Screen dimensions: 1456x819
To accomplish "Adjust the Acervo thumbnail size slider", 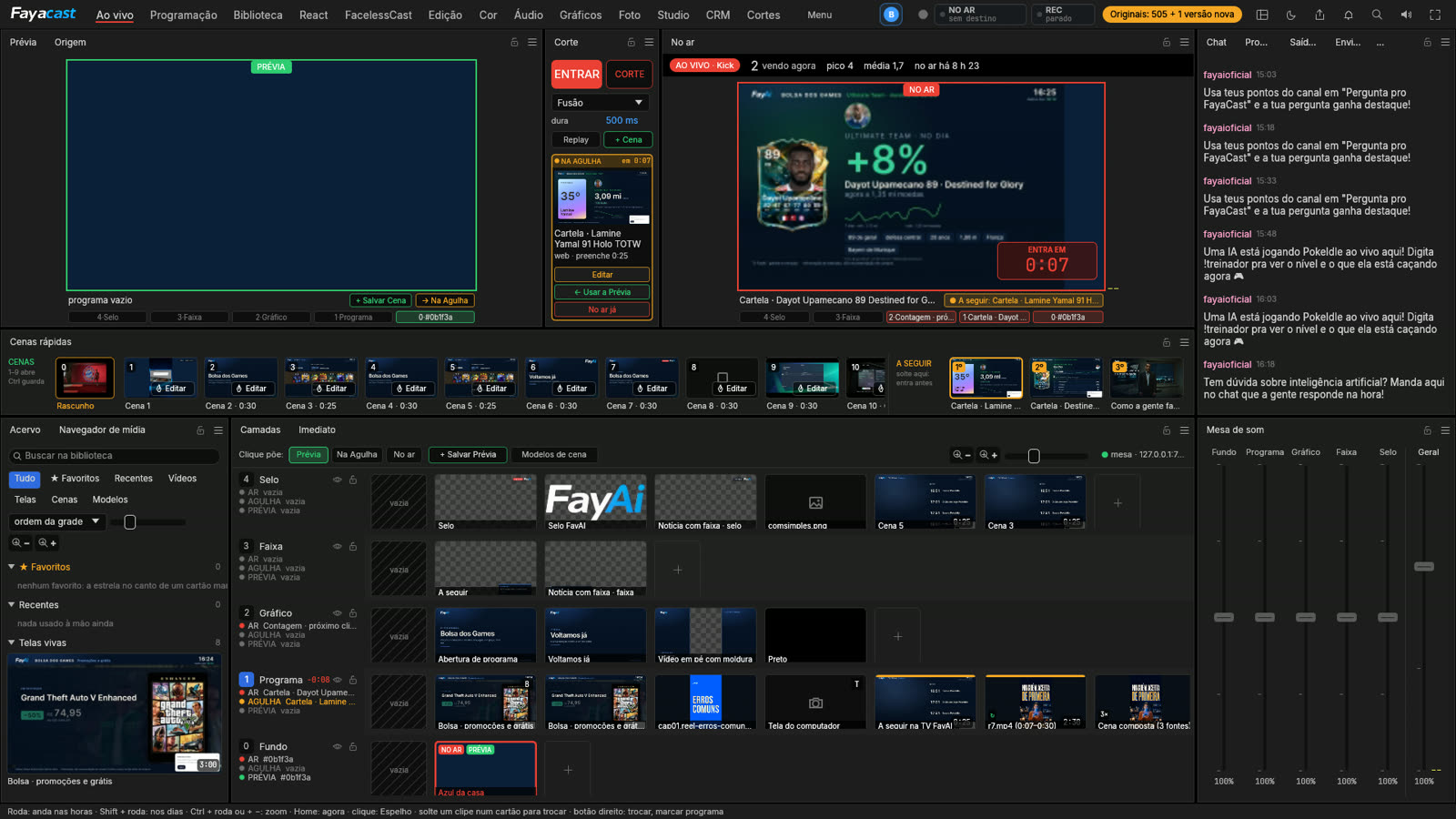I will click(130, 522).
